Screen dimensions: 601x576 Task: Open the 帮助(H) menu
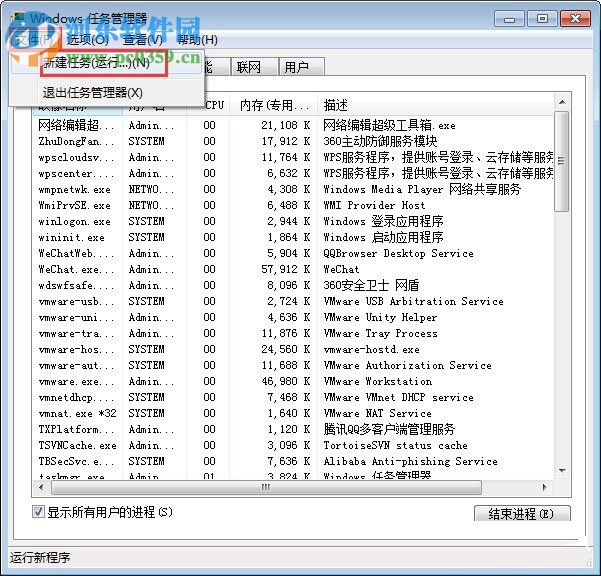pos(197,39)
